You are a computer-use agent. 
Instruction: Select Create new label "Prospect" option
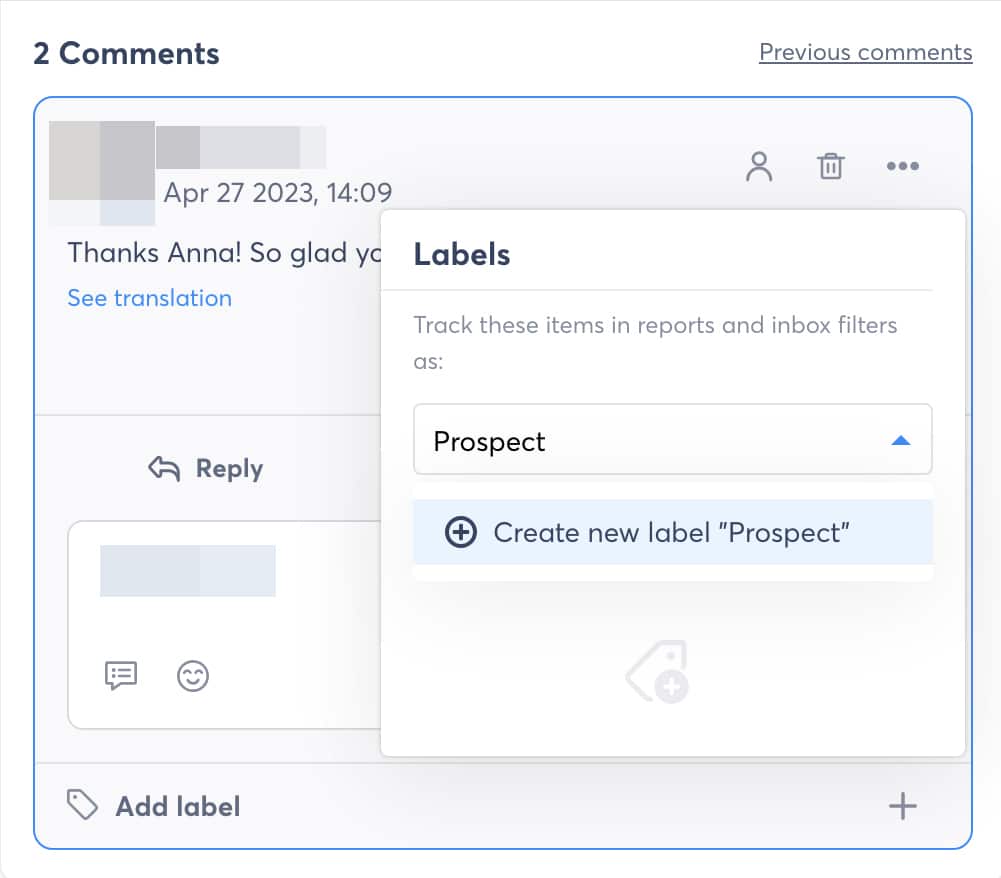pyautogui.click(x=671, y=532)
